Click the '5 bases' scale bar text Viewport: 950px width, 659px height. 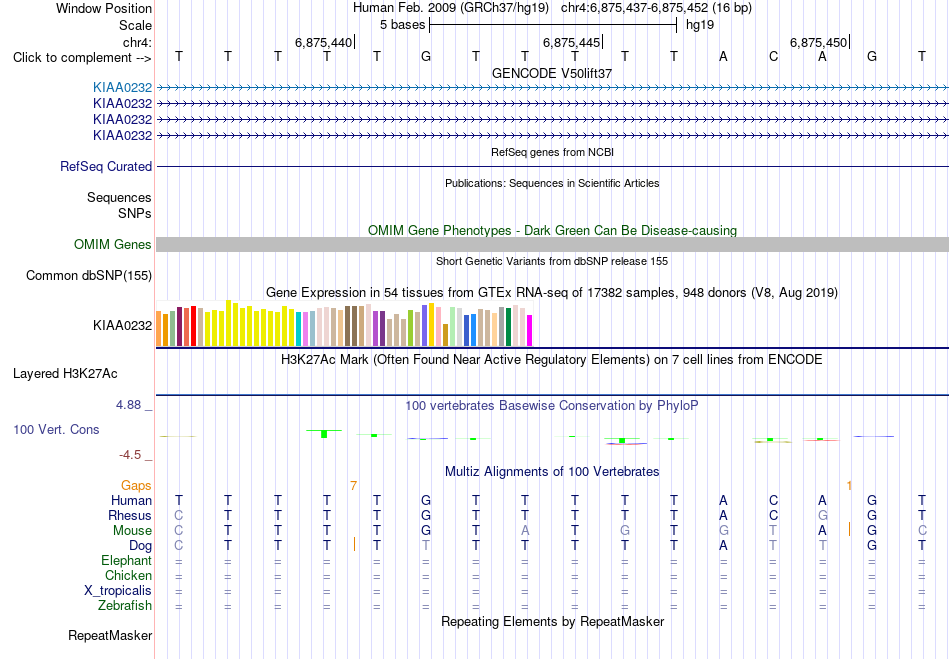pyautogui.click(x=403, y=25)
